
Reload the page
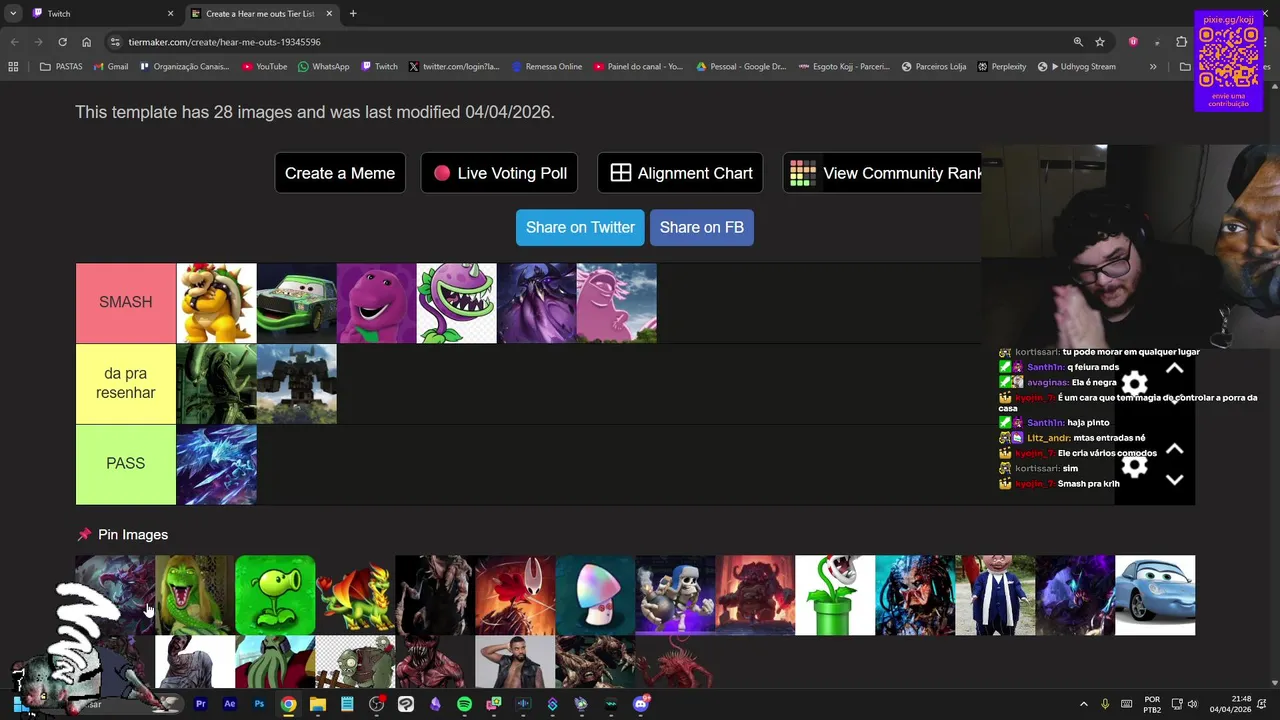pyautogui.click(x=62, y=42)
